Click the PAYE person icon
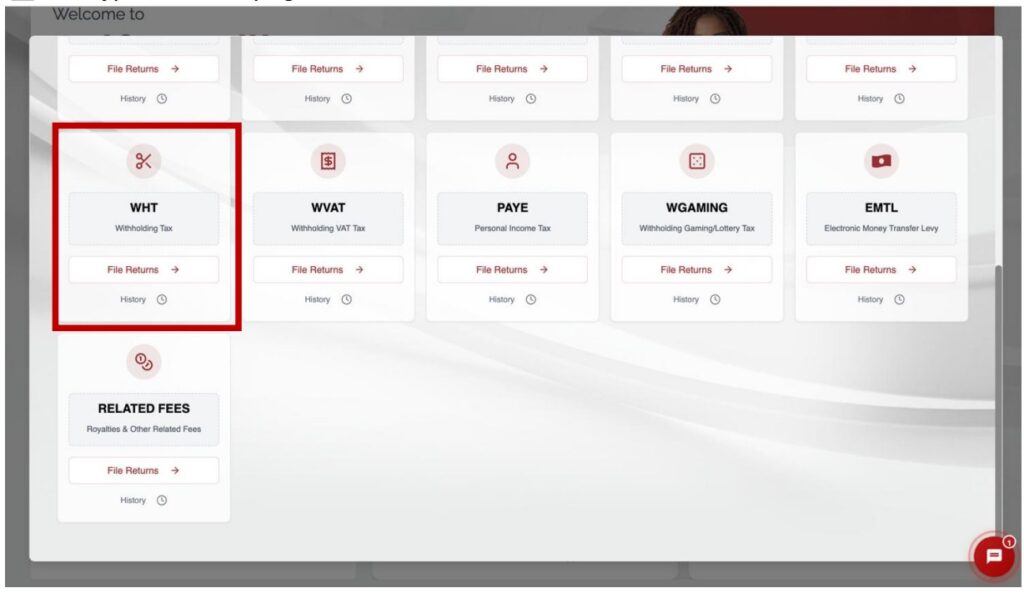 (x=512, y=161)
